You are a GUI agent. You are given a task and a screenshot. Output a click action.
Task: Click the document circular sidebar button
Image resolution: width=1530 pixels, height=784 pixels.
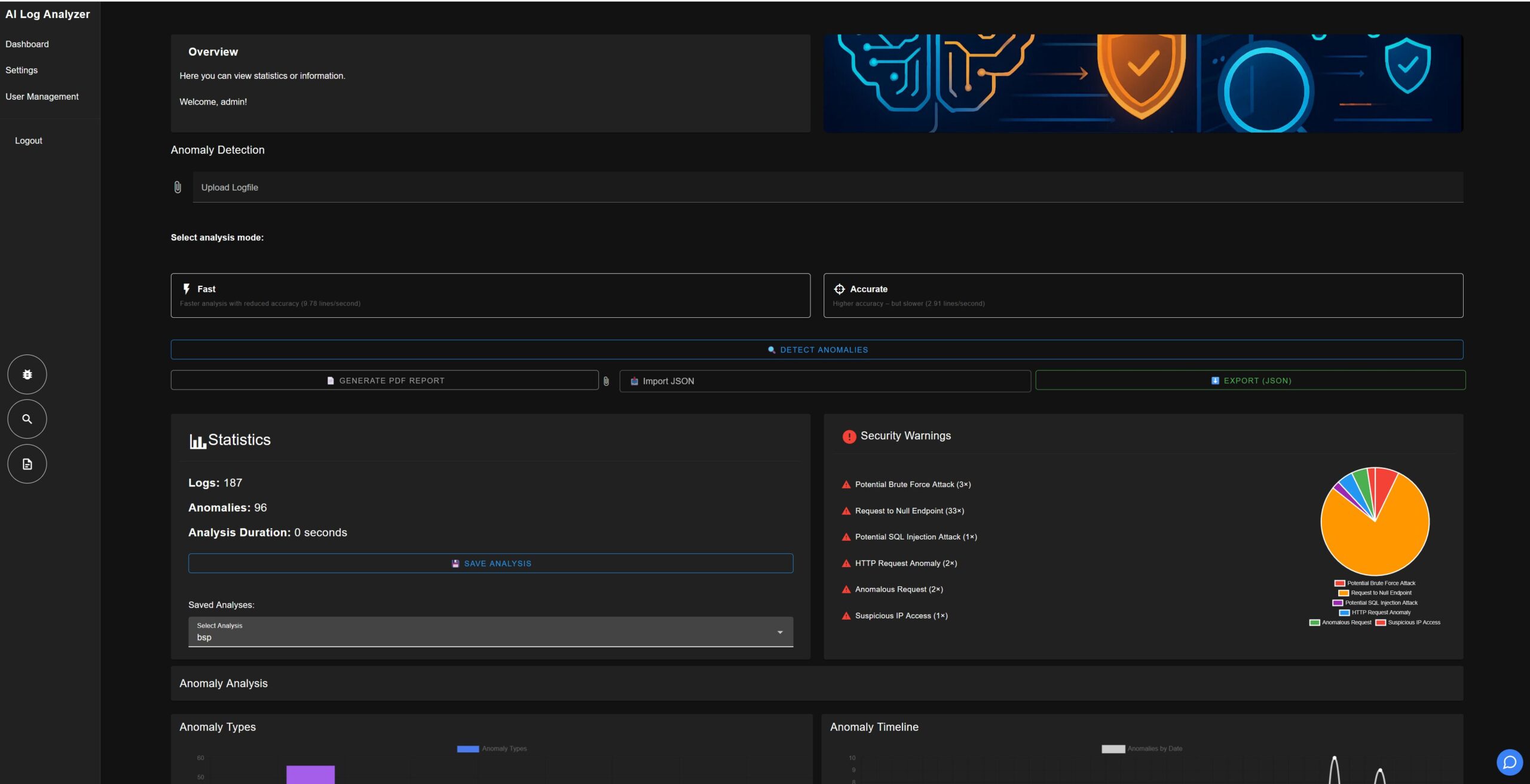click(27, 464)
